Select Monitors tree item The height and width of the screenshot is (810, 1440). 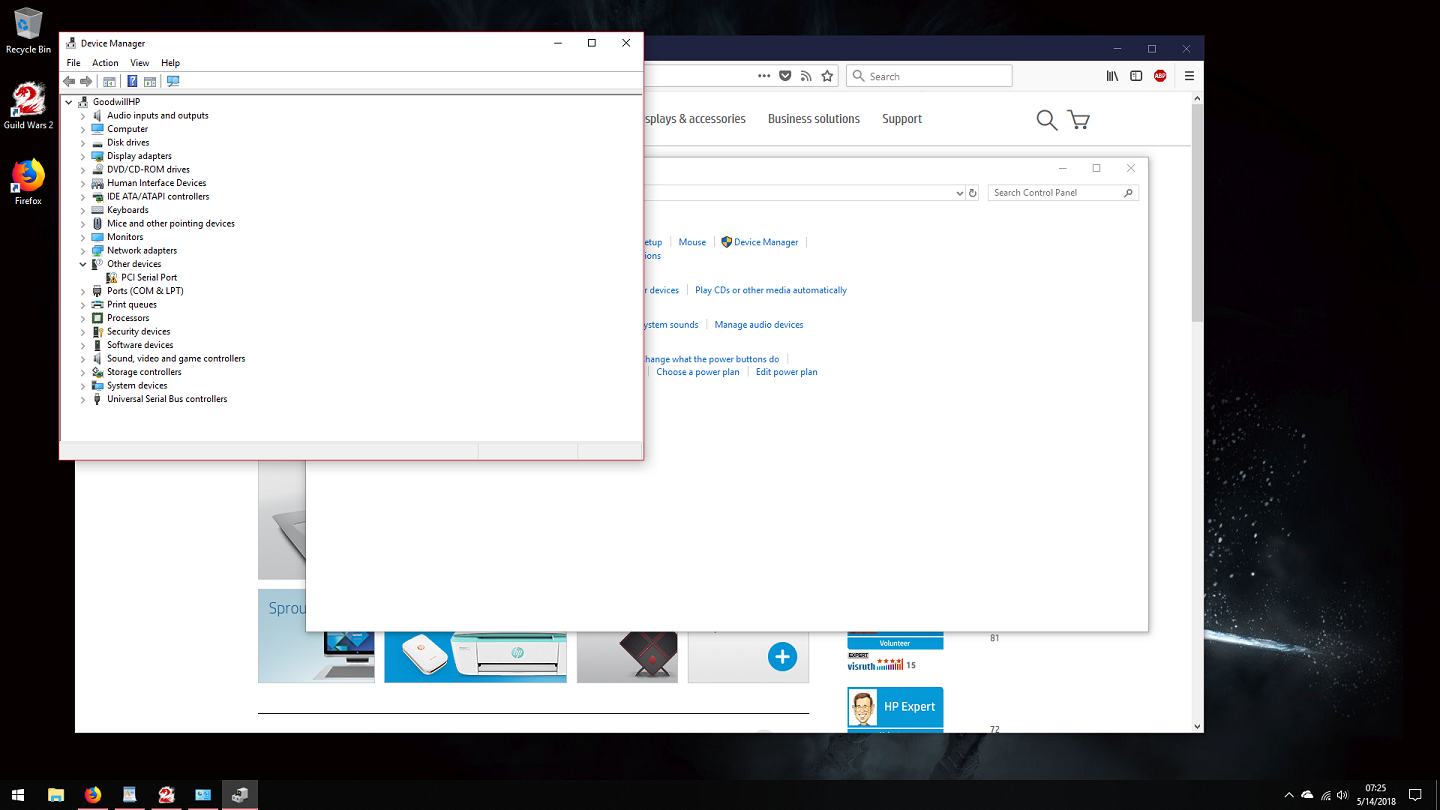pos(125,237)
